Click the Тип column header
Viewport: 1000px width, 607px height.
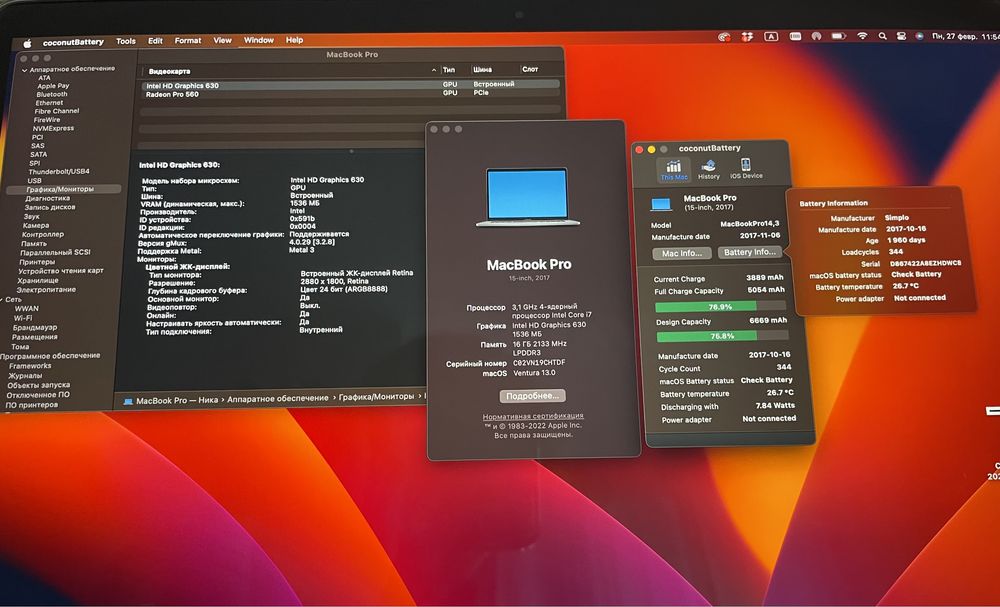[x=449, y=69]
